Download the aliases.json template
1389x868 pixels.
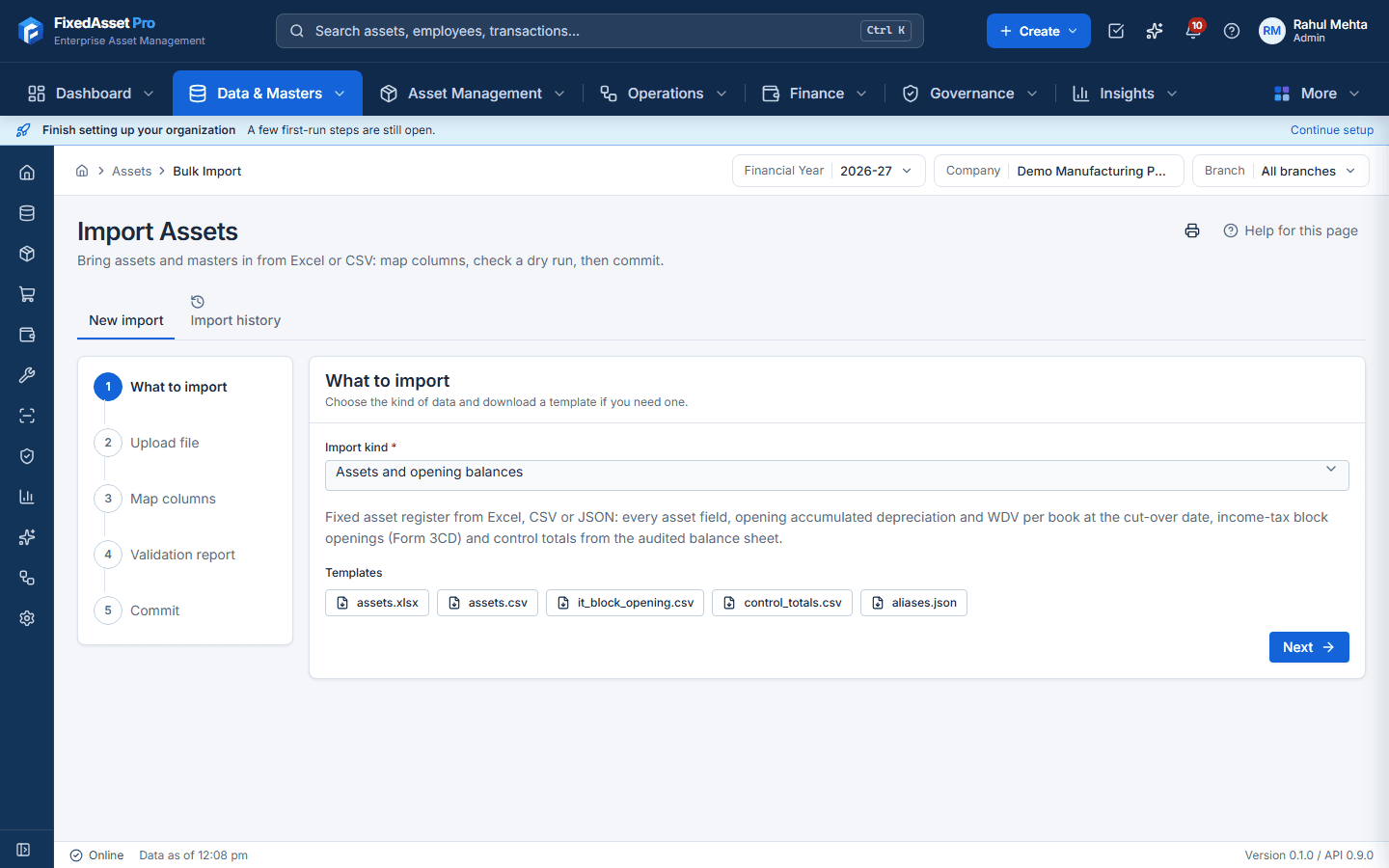[x=913, y=603]
